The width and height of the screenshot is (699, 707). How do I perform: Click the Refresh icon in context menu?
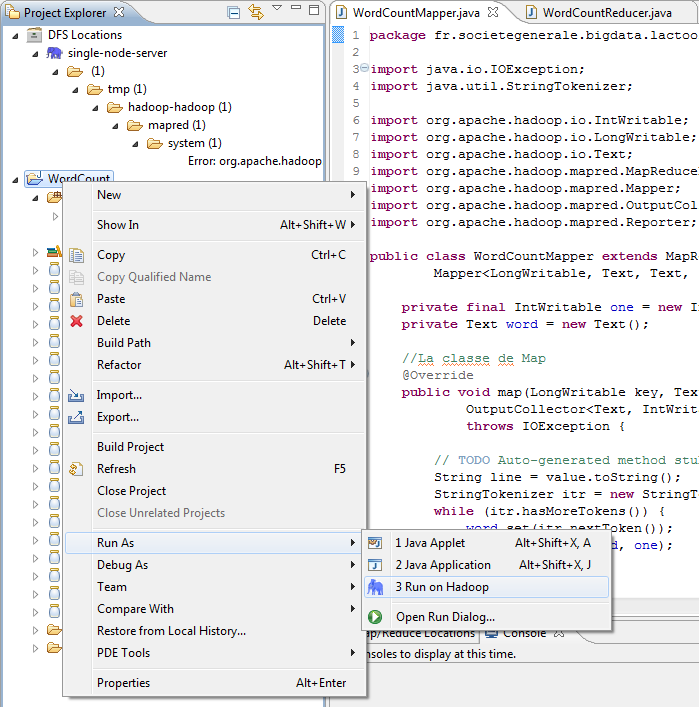click(x=77, y=469)
